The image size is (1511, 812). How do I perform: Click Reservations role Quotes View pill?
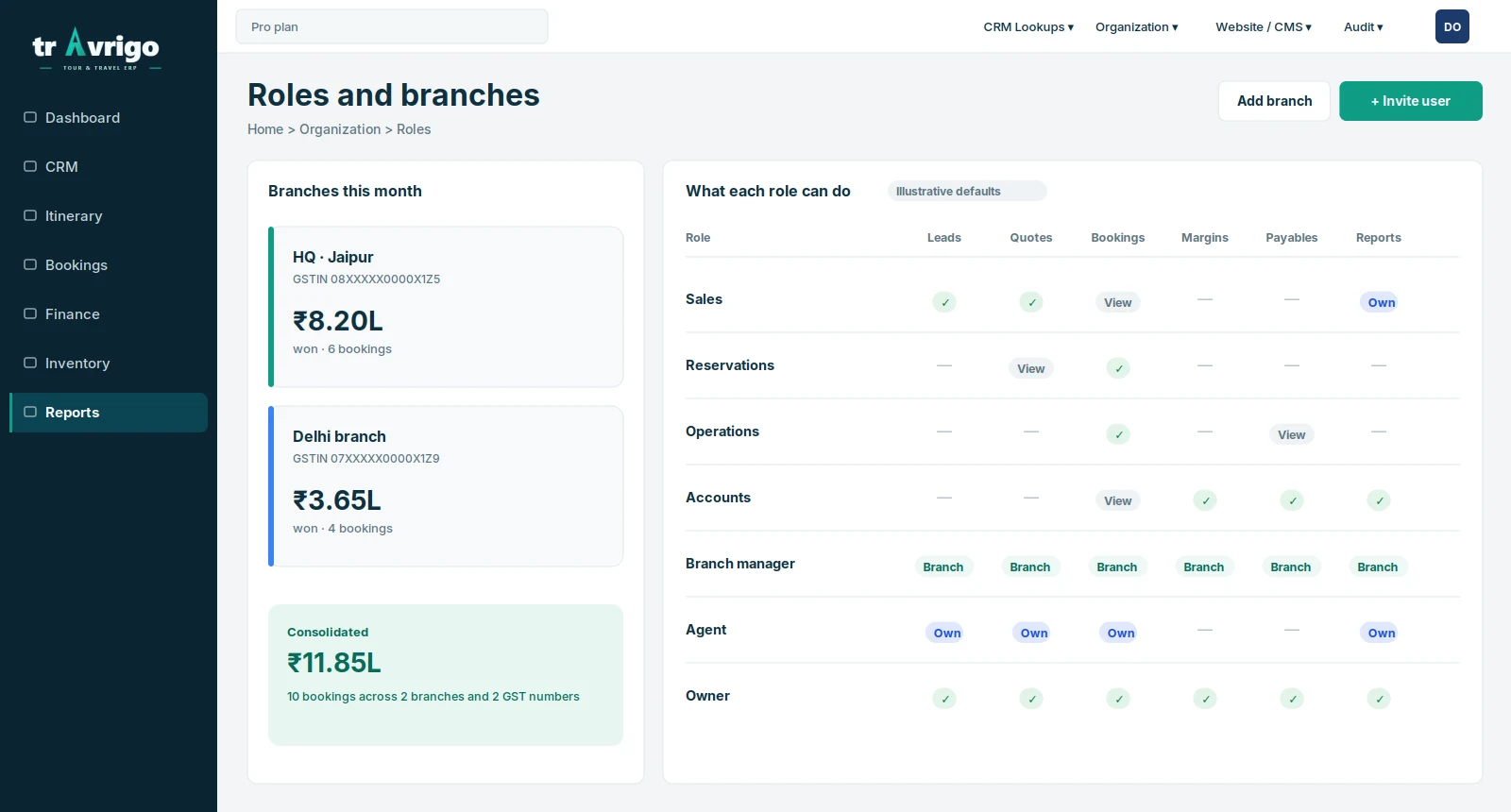click(x=1031, y=368)
